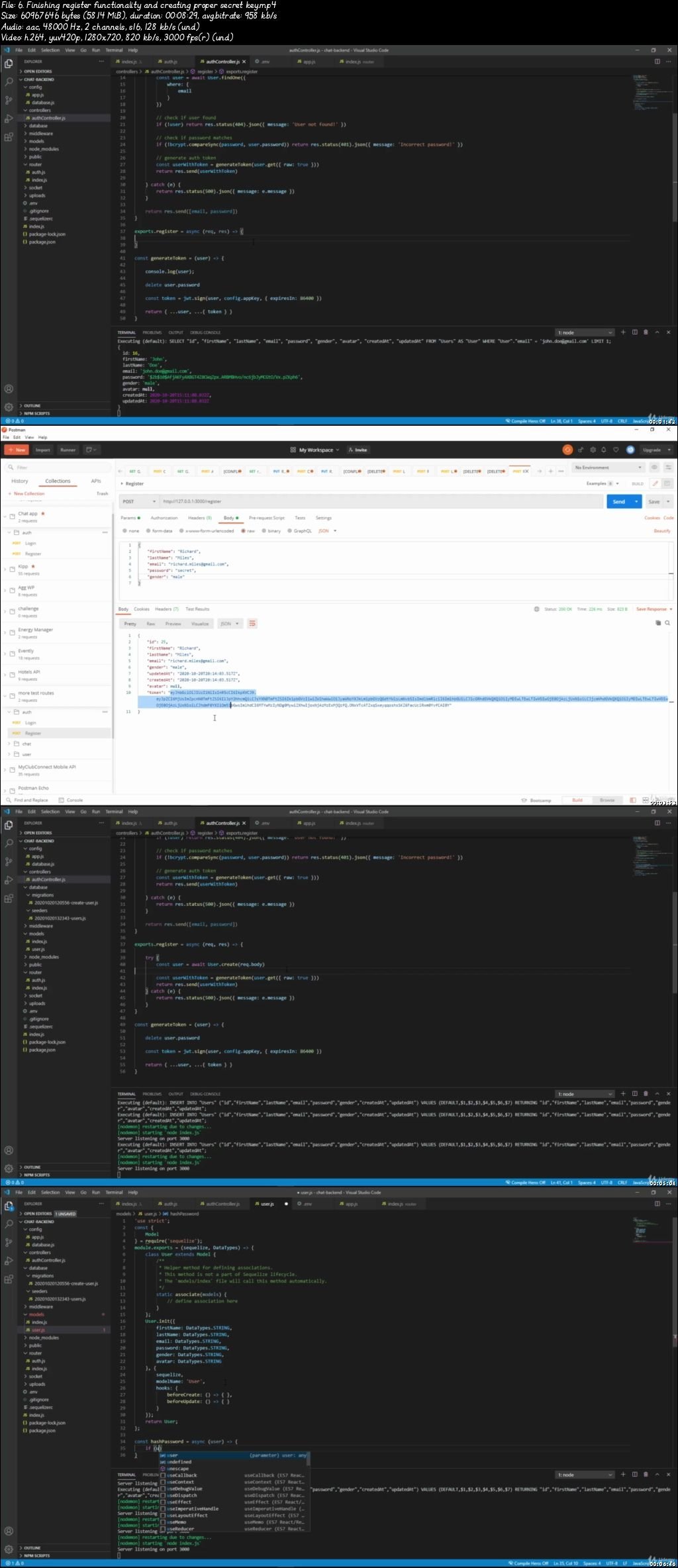Open Postman notifications bell

pos(604,450)
